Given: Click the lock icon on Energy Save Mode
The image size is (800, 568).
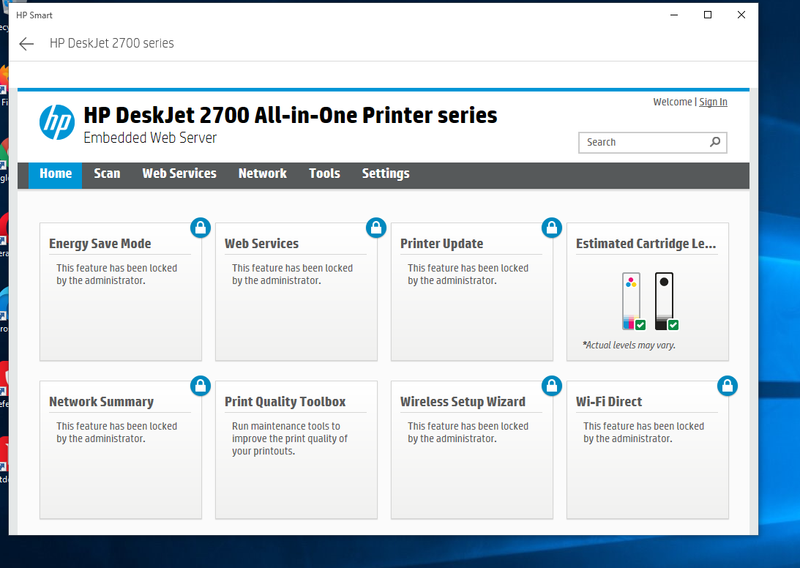Looking at the screenshot, I should pos(201,228).
